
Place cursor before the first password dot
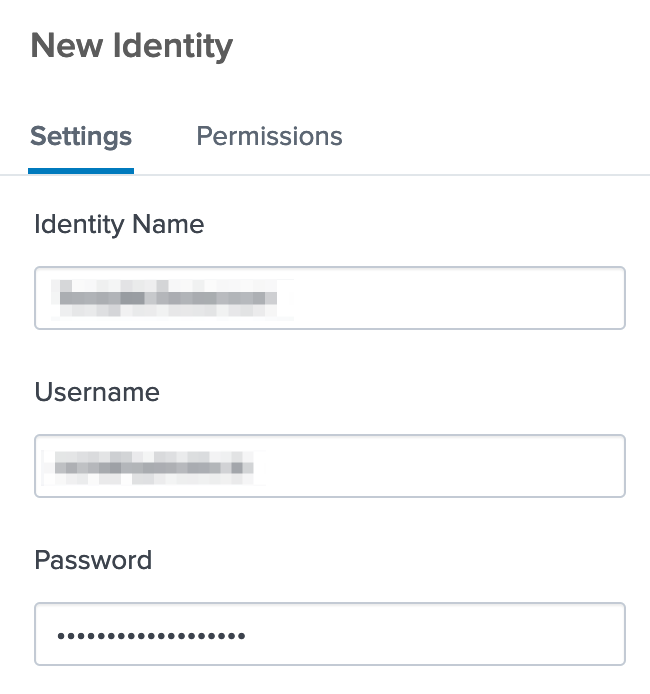click(54, 634)
